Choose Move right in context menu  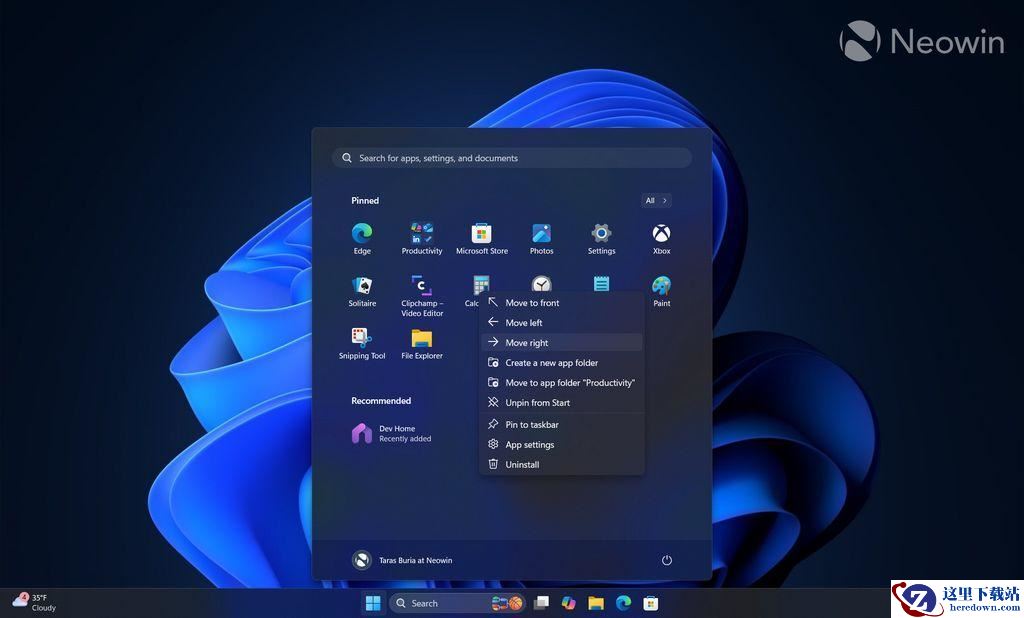click(562, 342)
